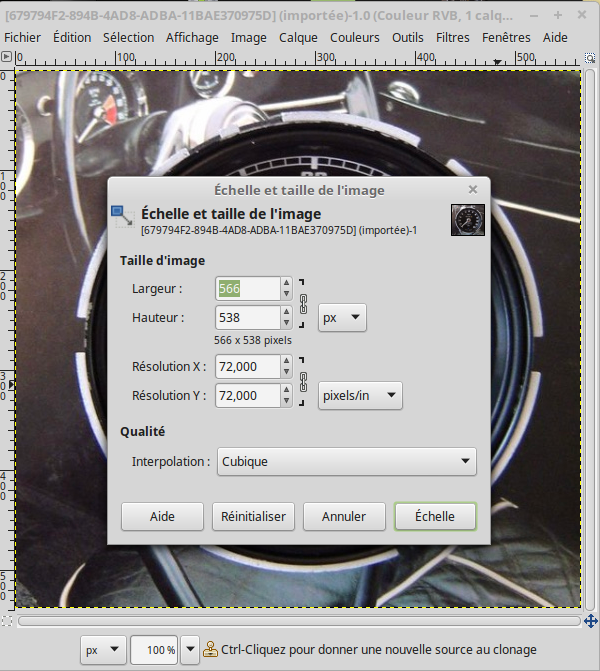Decrease Résolution X with down arrow
This screenshot has height=671, width=600.
[x=286, y=372]
